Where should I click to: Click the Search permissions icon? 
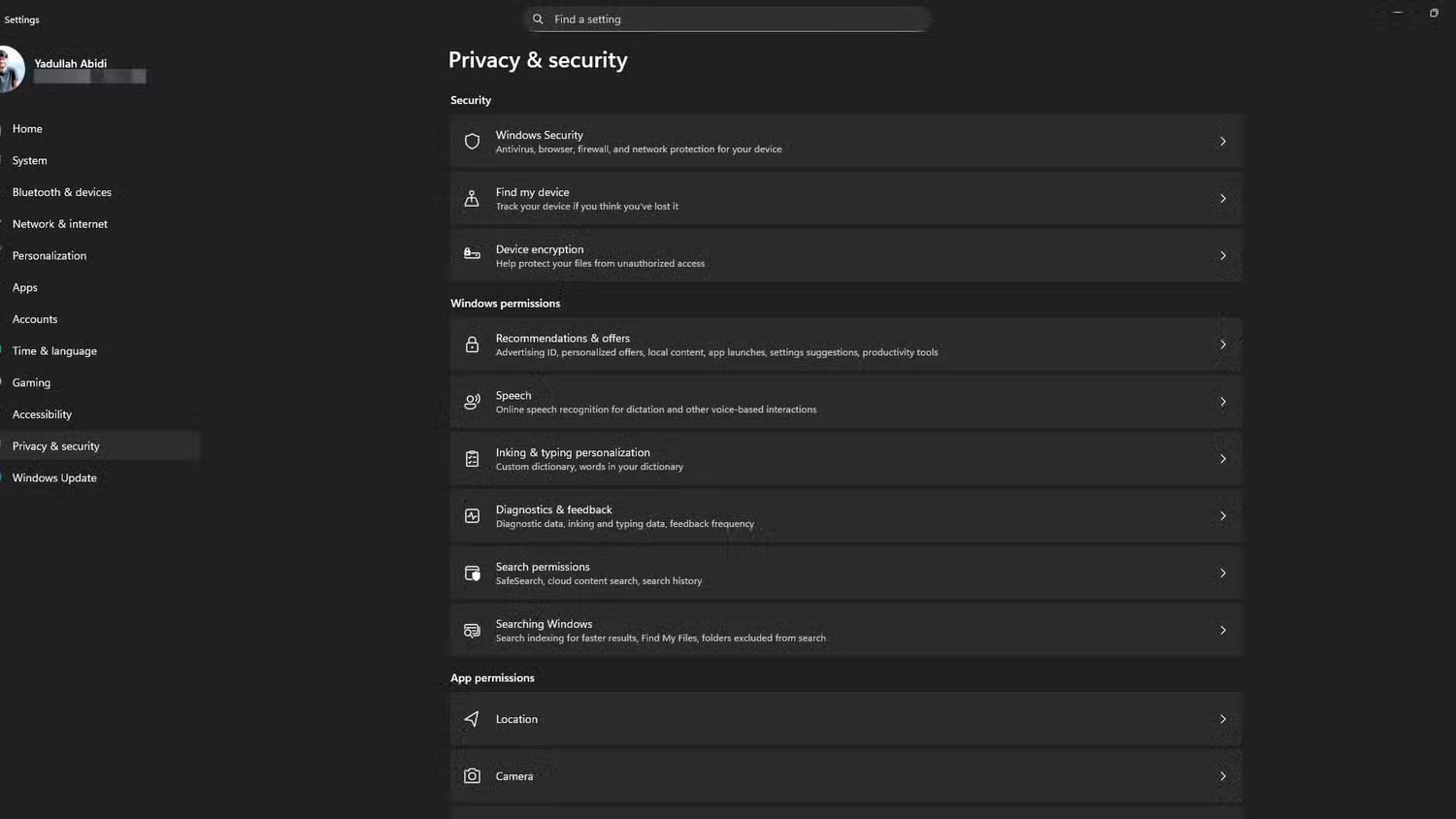[472, 573]
